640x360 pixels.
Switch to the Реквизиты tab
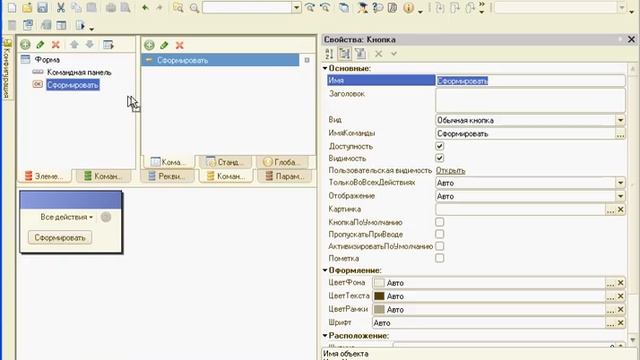coord(167,176)
